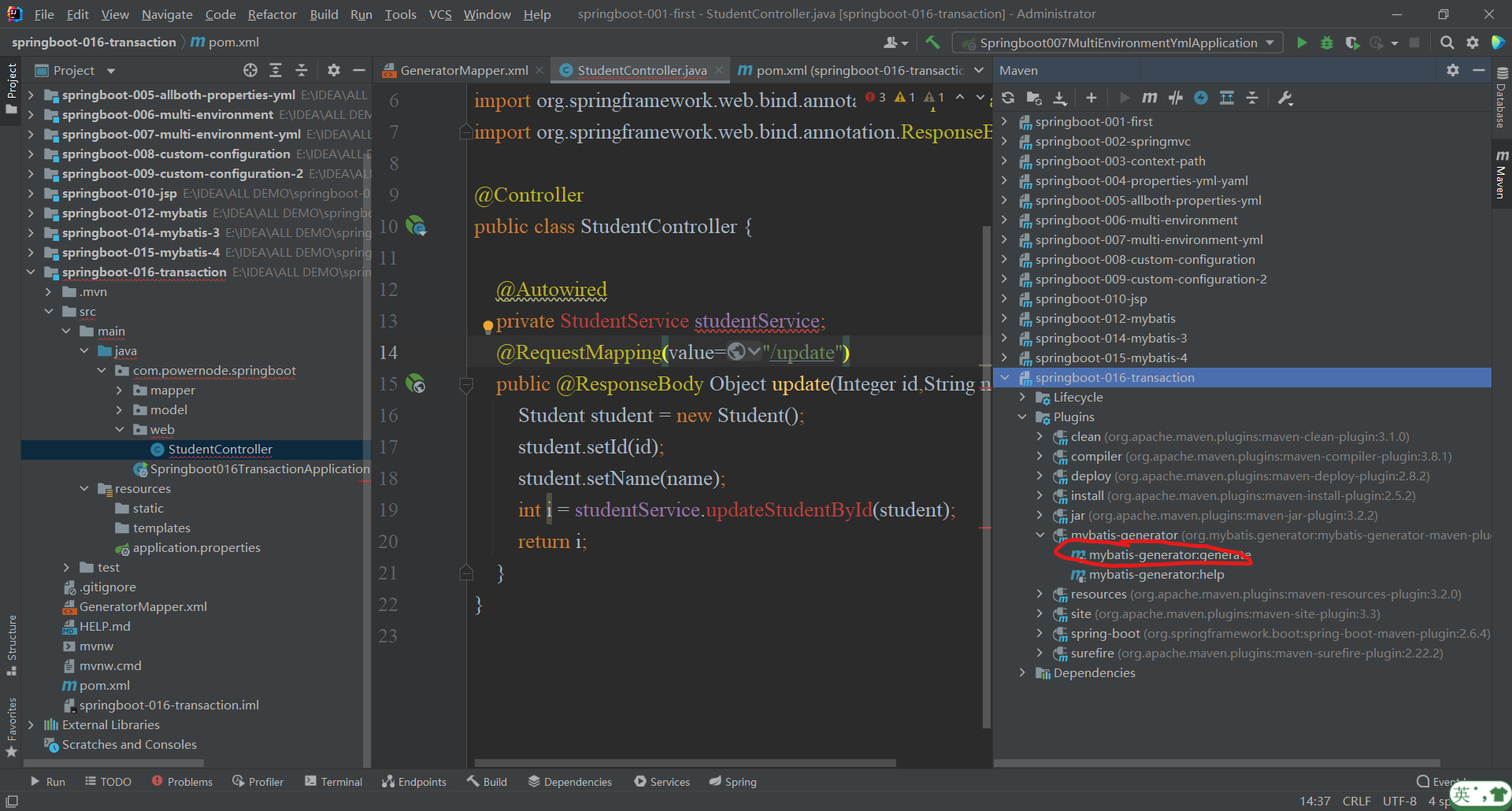Expand mapper package in Project tree
Screen dimensions: 1512x811
119,390
